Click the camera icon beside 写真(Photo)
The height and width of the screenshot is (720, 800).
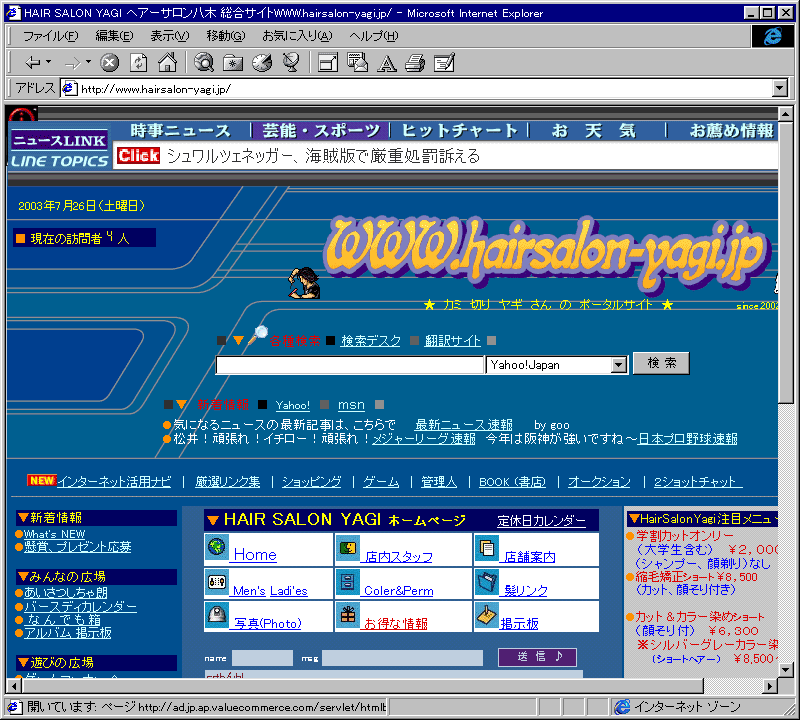[217, 615]
